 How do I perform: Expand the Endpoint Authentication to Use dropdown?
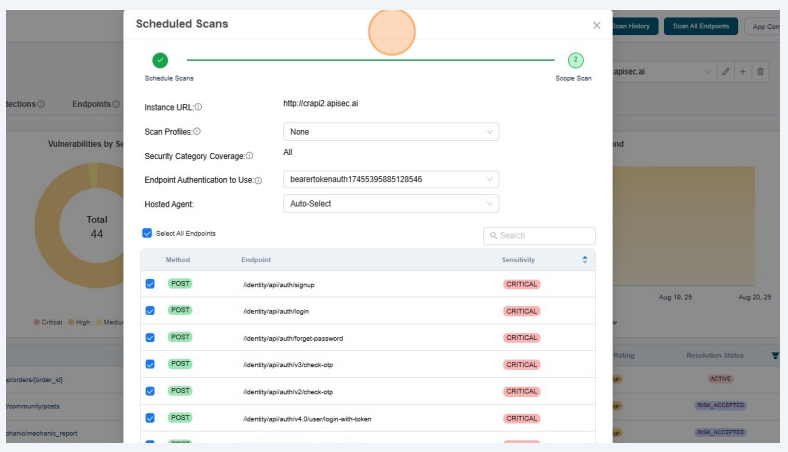(x=390, y=180)
